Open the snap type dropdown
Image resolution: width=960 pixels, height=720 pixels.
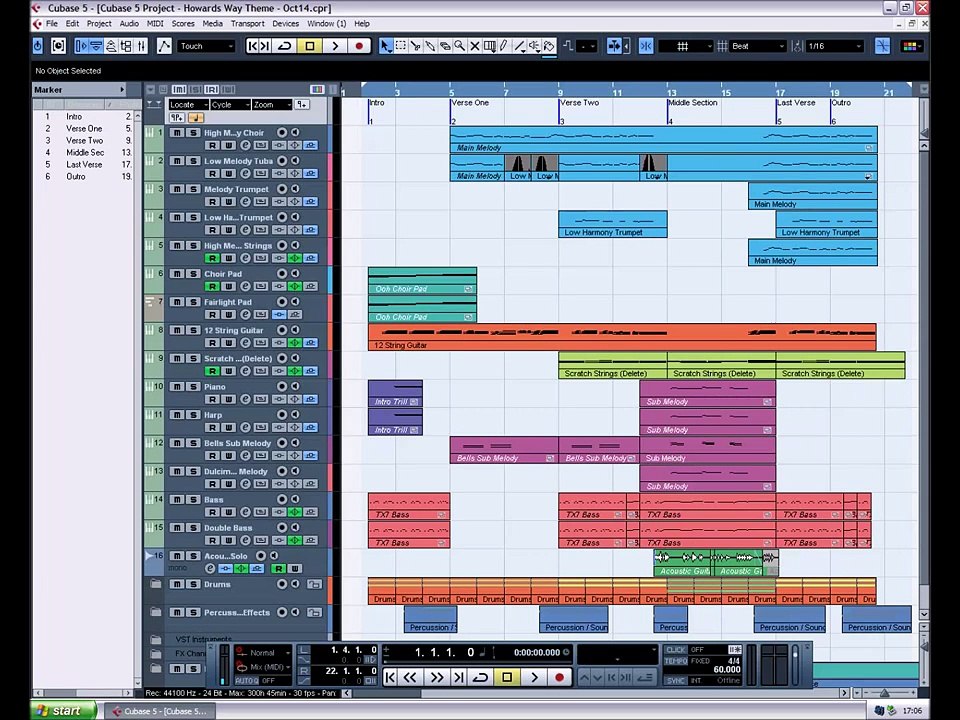[686, 46]
